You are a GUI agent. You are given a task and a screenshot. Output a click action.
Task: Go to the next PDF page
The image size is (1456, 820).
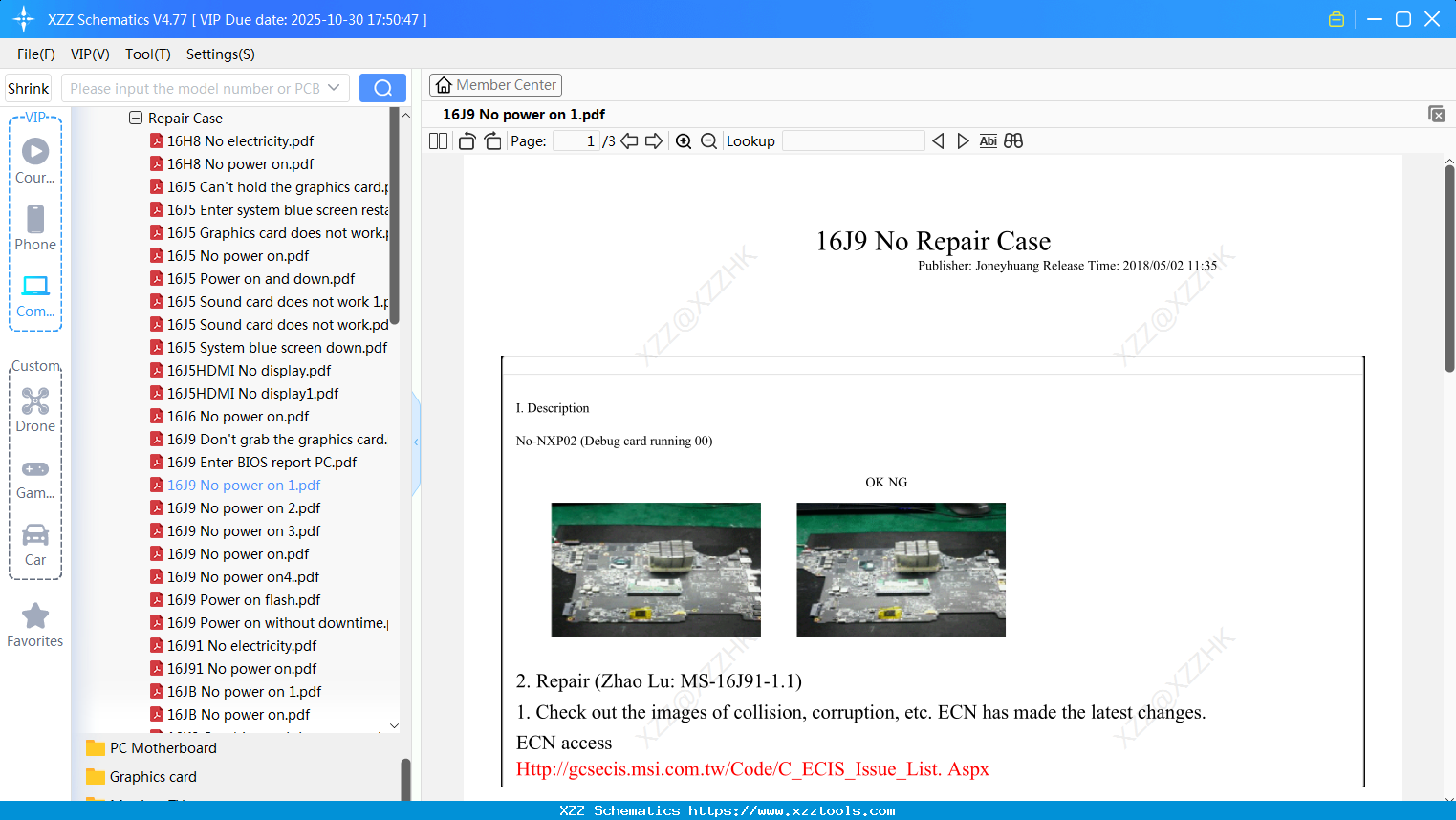(654, 141)
